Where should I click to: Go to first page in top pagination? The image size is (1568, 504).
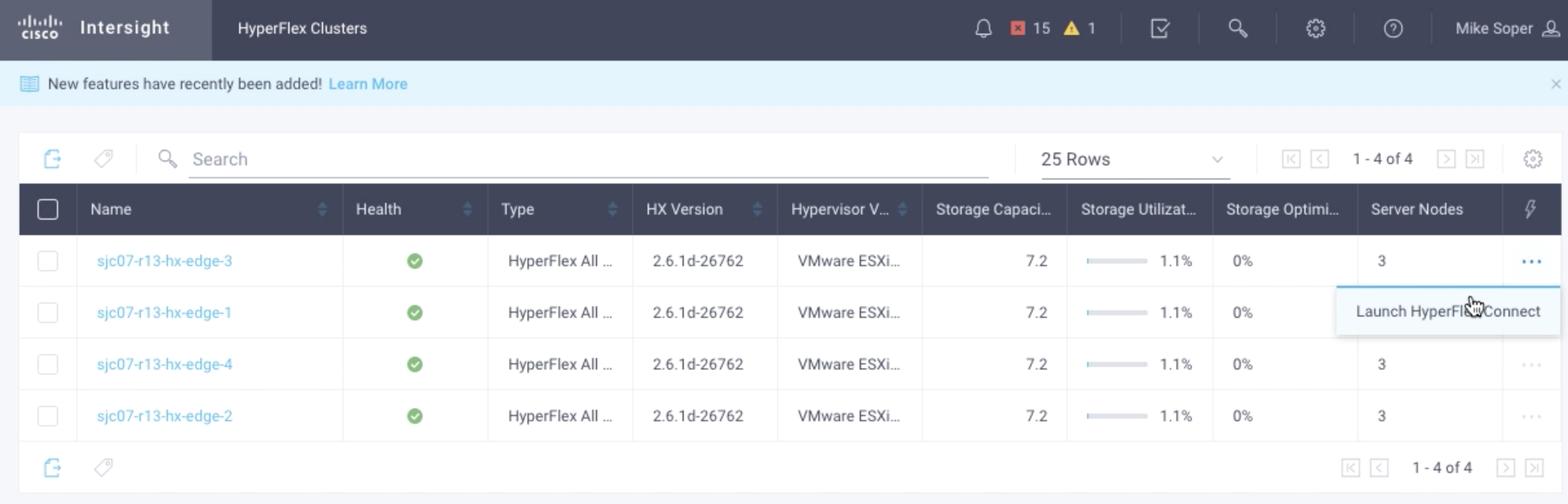click(1291, 159)
